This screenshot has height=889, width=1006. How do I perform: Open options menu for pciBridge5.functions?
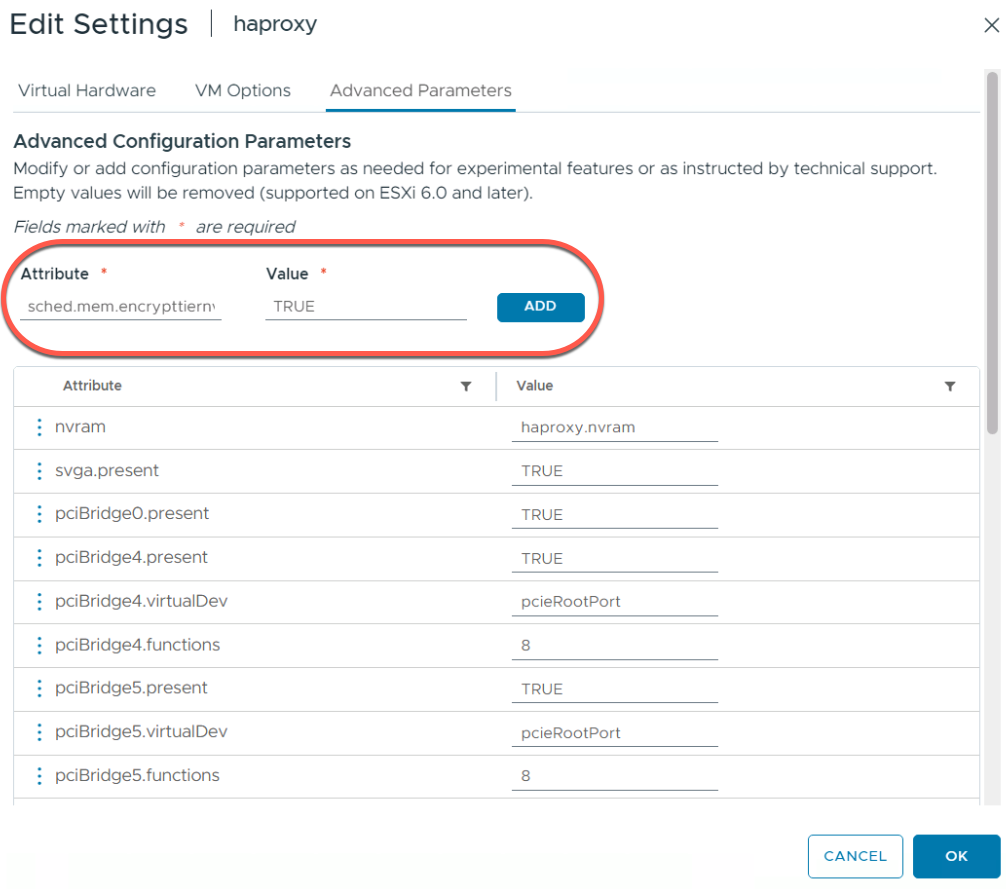[x=39, y=775]
